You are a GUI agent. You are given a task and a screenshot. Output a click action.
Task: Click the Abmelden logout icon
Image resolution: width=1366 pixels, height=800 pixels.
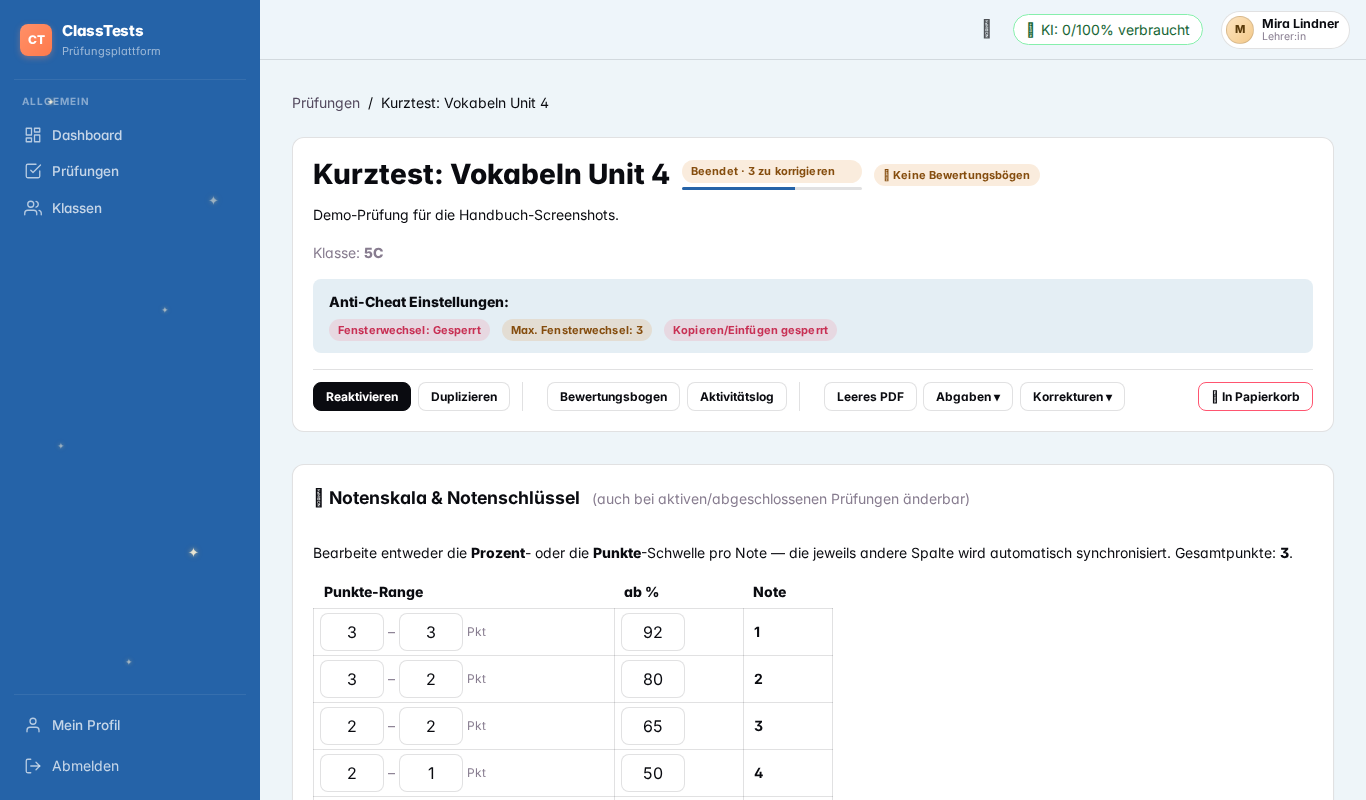(33, 766)
